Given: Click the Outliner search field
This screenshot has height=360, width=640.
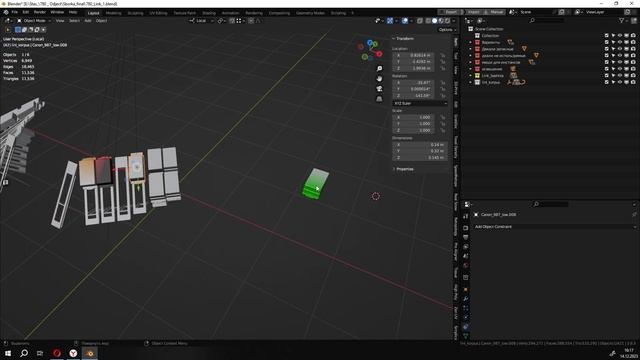Looking at the screenshot, I should (548, 20).
